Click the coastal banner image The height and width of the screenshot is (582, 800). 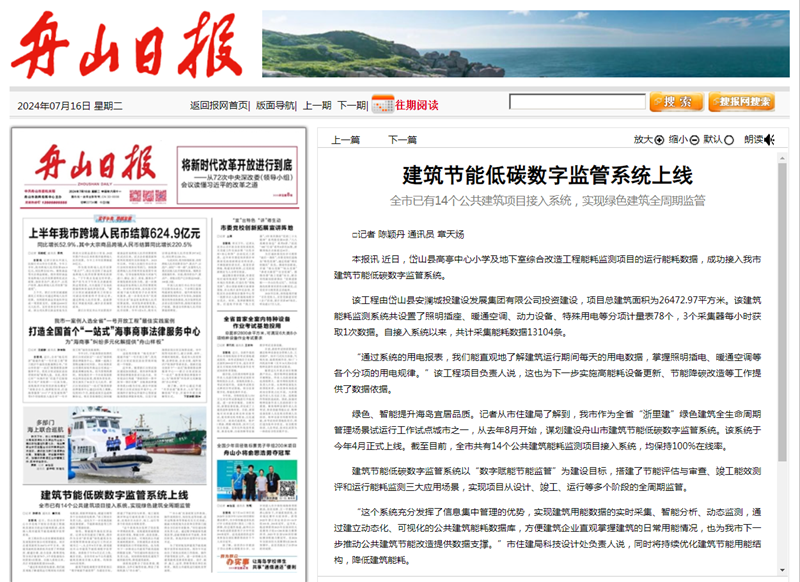(x=526, y=44)
